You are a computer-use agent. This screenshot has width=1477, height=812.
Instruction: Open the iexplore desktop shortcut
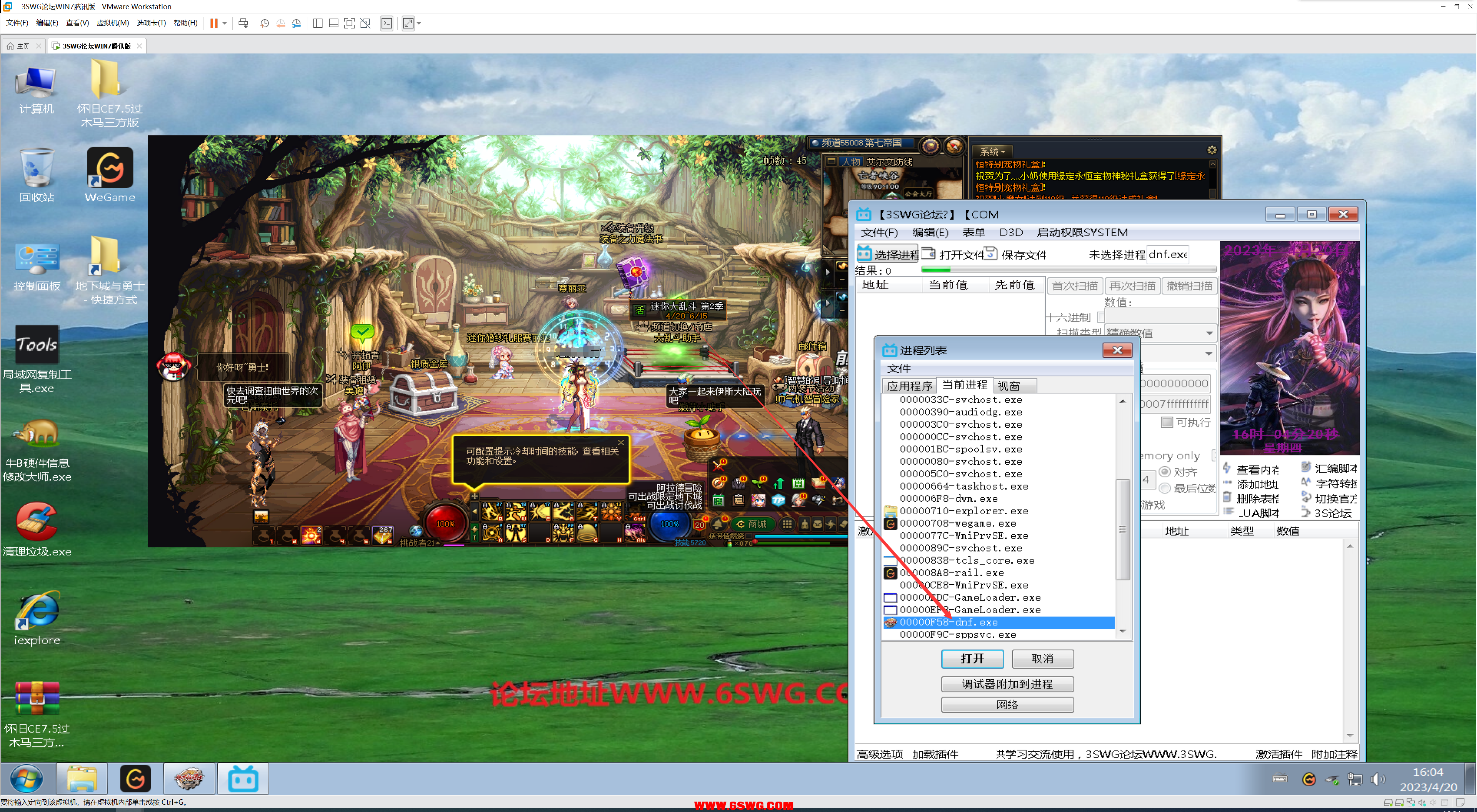pyautogui.click(x=37, y=618)
